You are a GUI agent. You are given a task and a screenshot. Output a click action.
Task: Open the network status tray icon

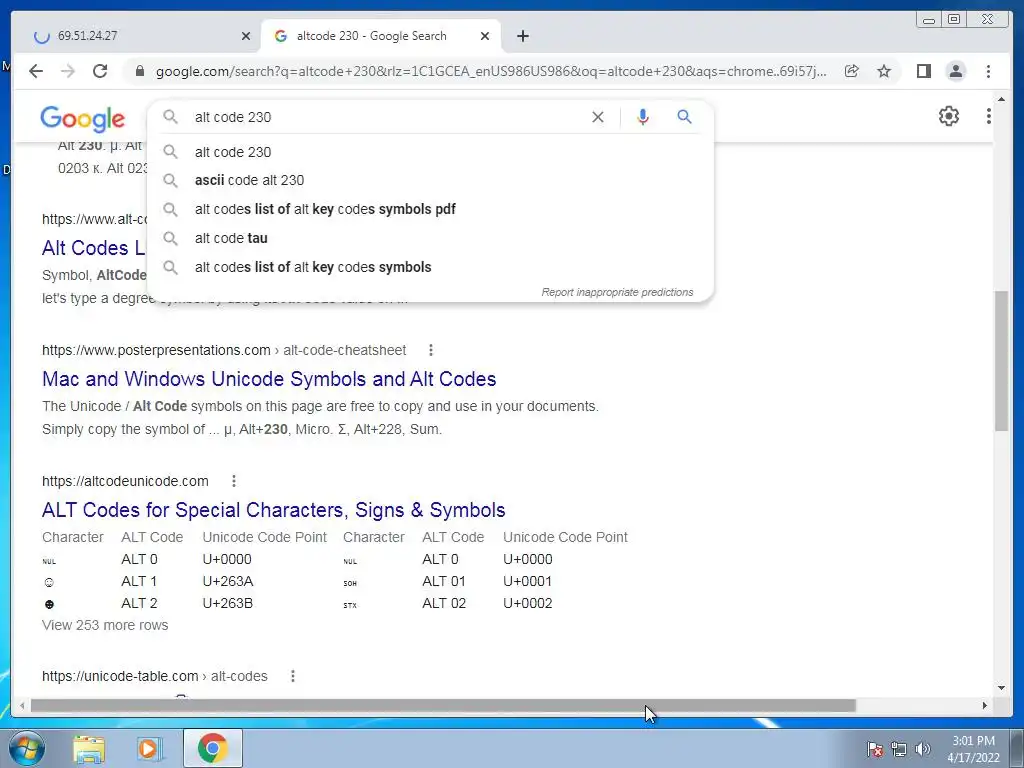899,749
